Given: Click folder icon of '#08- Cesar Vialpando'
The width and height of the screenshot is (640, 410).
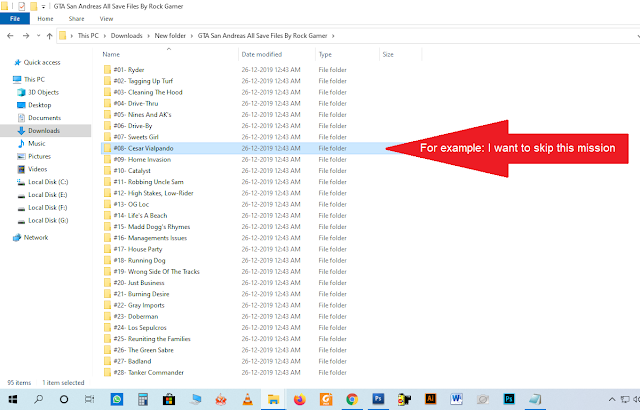Looking at the screenshot, I should pyautogui.click(x=107, y=148).
